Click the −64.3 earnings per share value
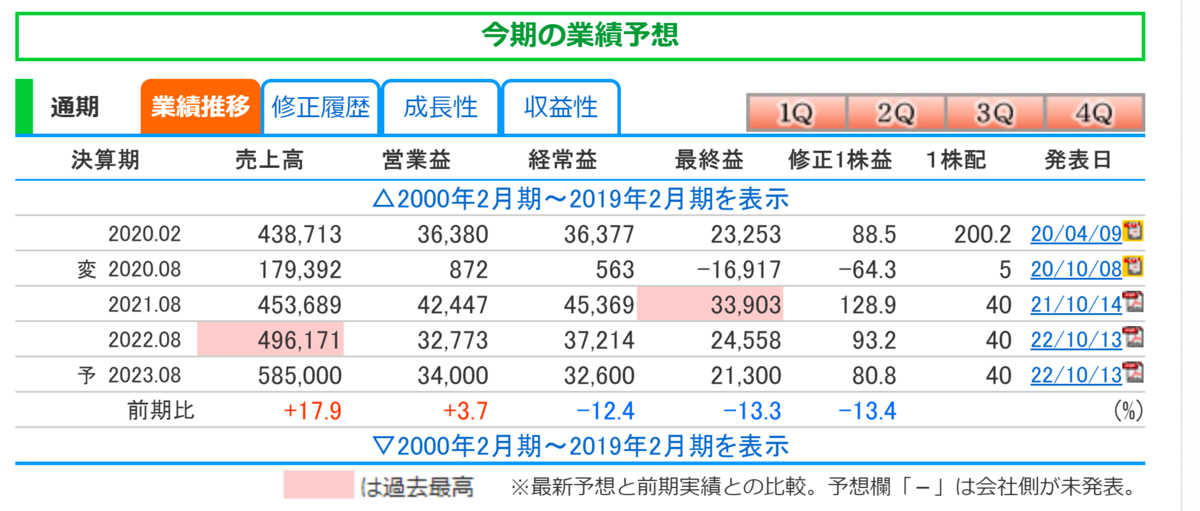The width and height of the screenshot is (1200, 511). [867, 270]
